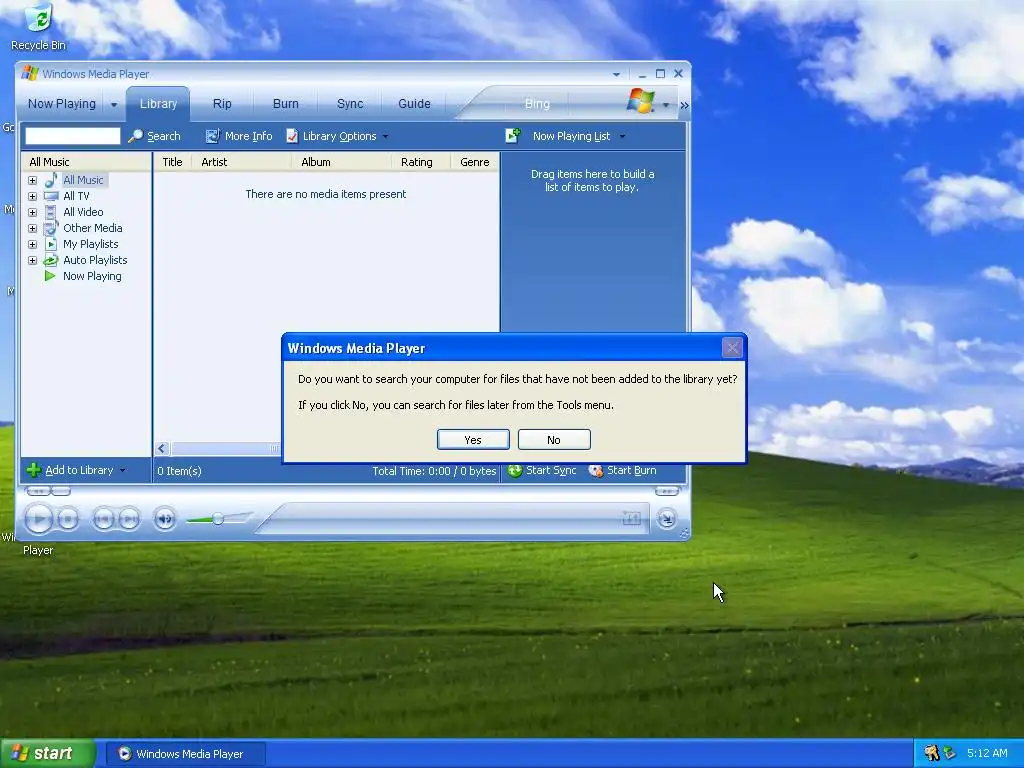Image resolution: width=1024 pixels, height=768 pixels.
Task: Sort by the Rating column header
Action: 421,162
